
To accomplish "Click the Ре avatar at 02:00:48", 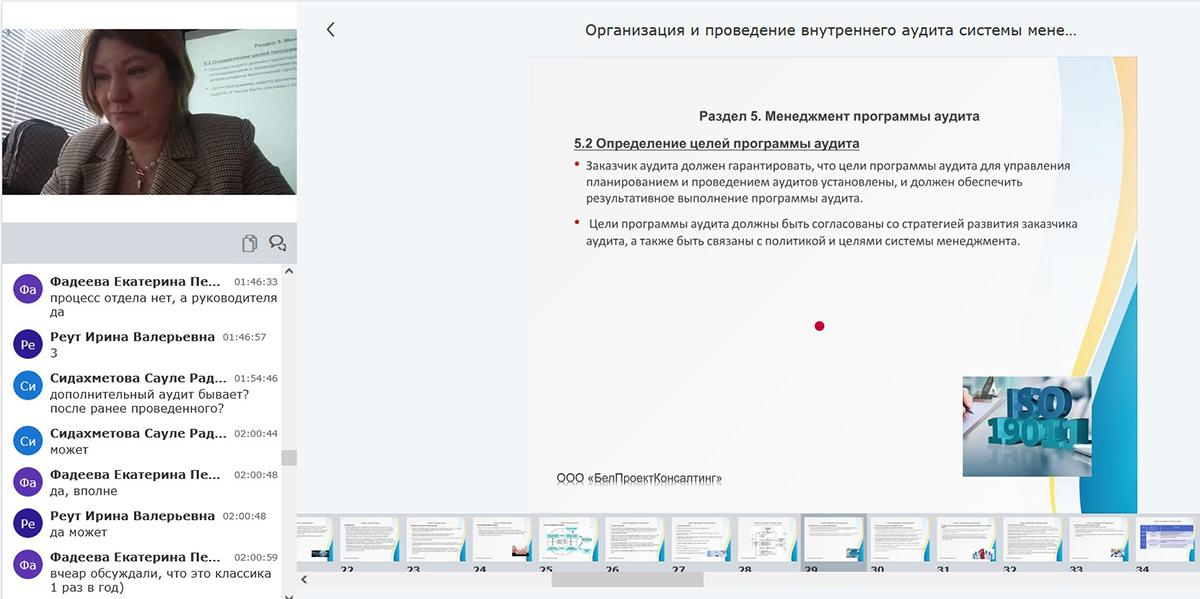I will tap(27, 522).
